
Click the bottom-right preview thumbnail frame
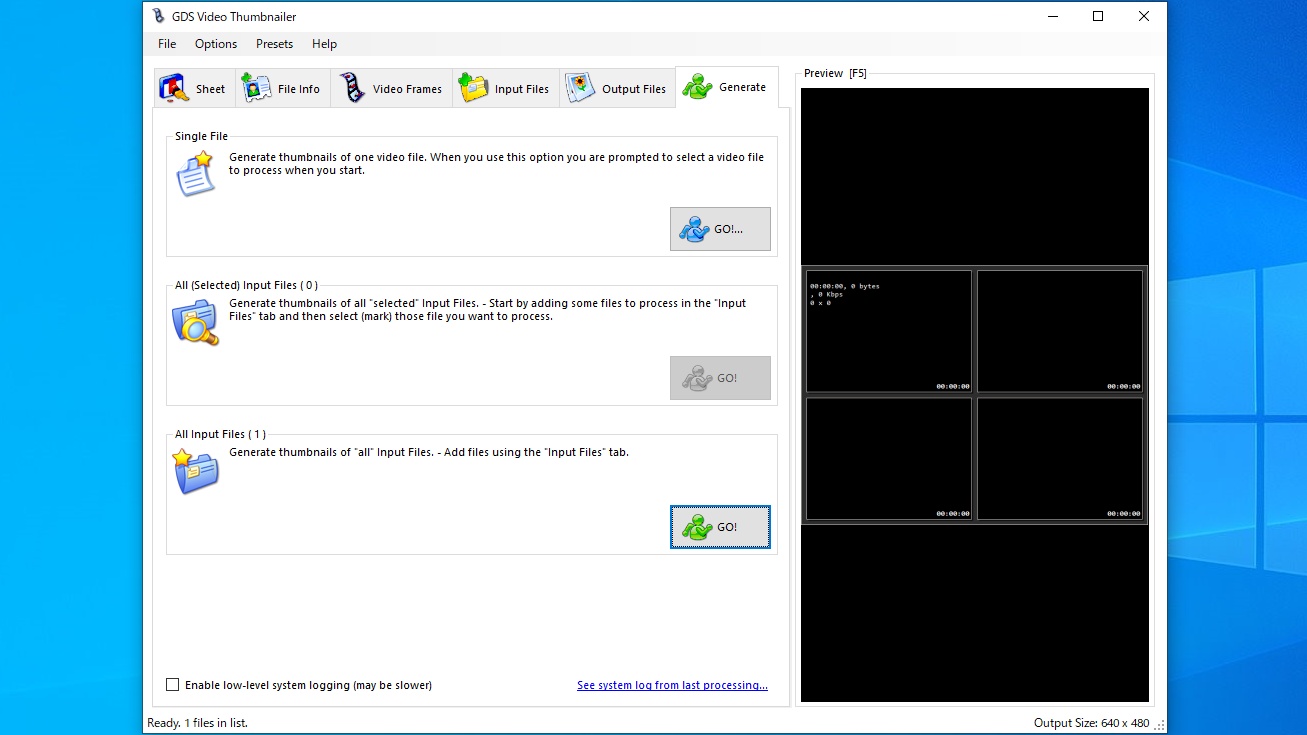click(x=1060, y=459)
